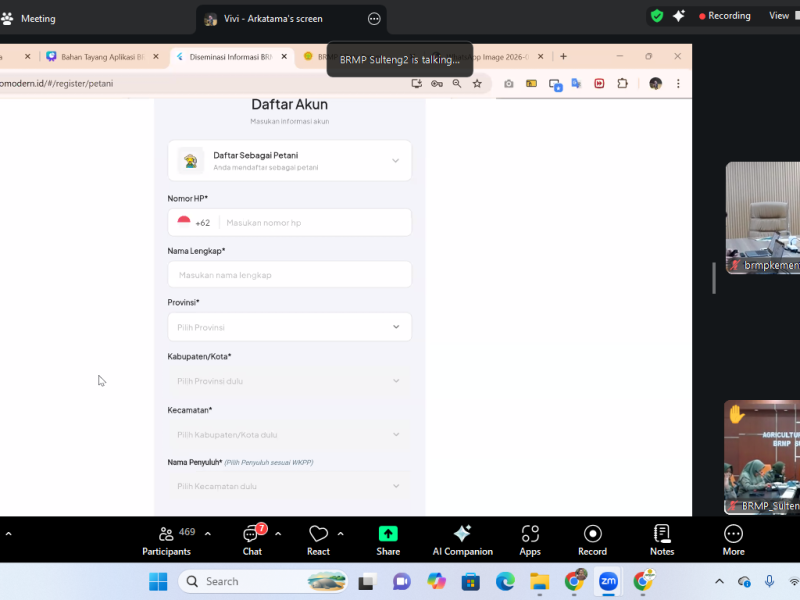The height and width of the screenshot is (600, 800).
Task: Open AI Companion
Action: point(462,539)
